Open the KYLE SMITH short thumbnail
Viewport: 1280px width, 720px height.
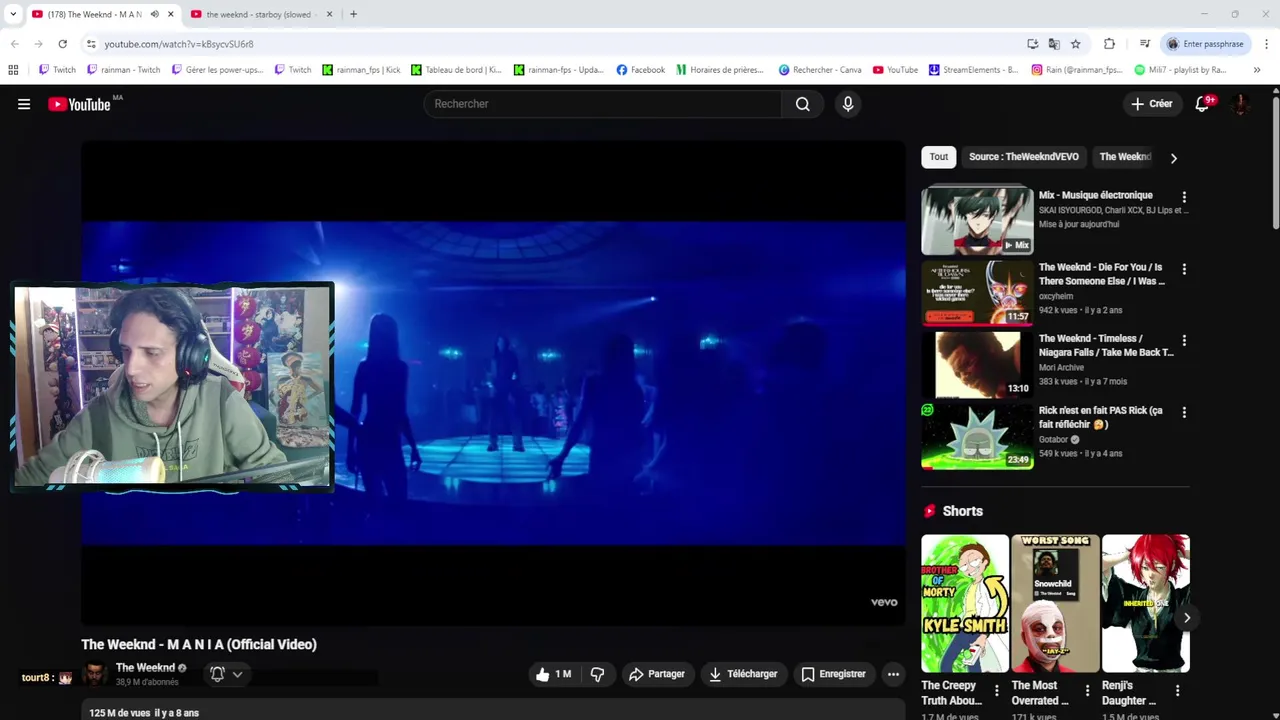click(x=965, y=603)
